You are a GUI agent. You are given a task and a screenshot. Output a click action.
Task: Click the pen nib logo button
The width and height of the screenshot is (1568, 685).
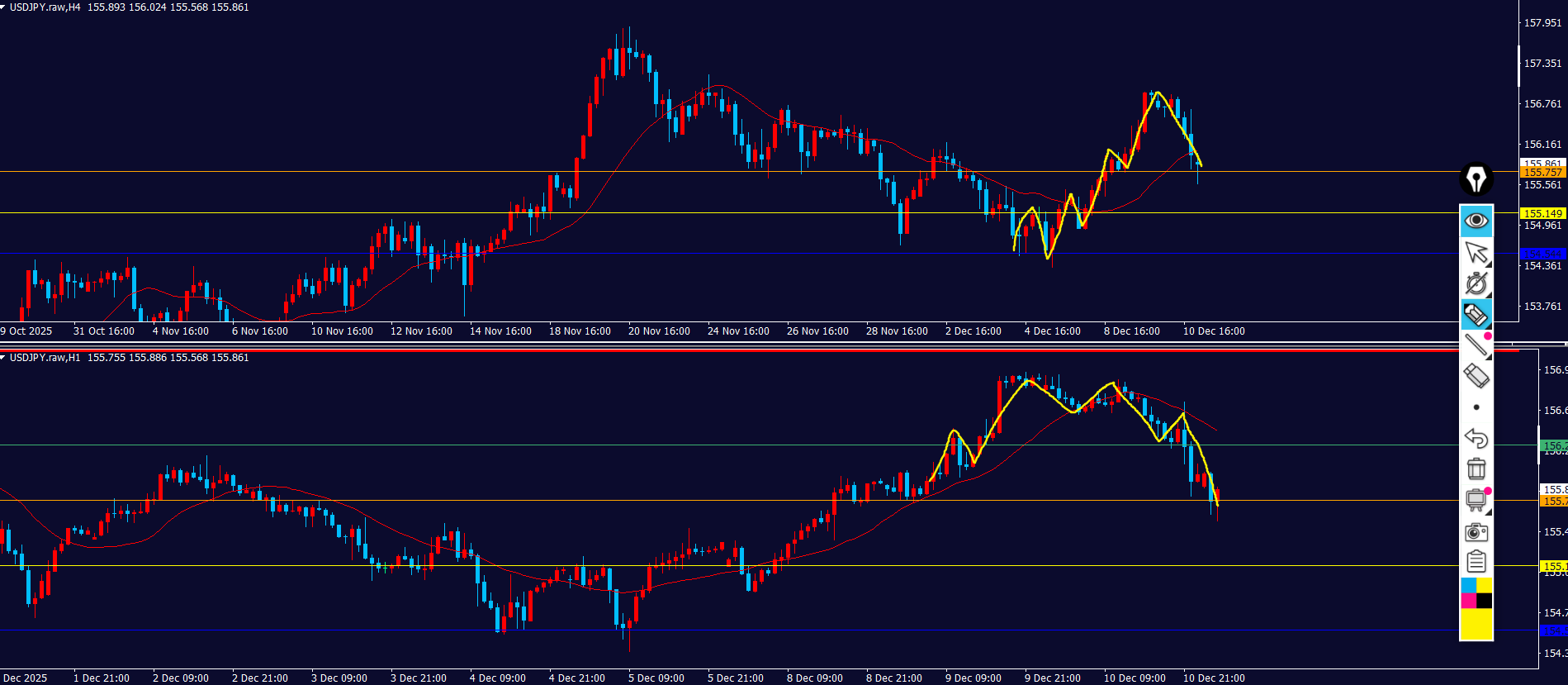(1476, 179)
